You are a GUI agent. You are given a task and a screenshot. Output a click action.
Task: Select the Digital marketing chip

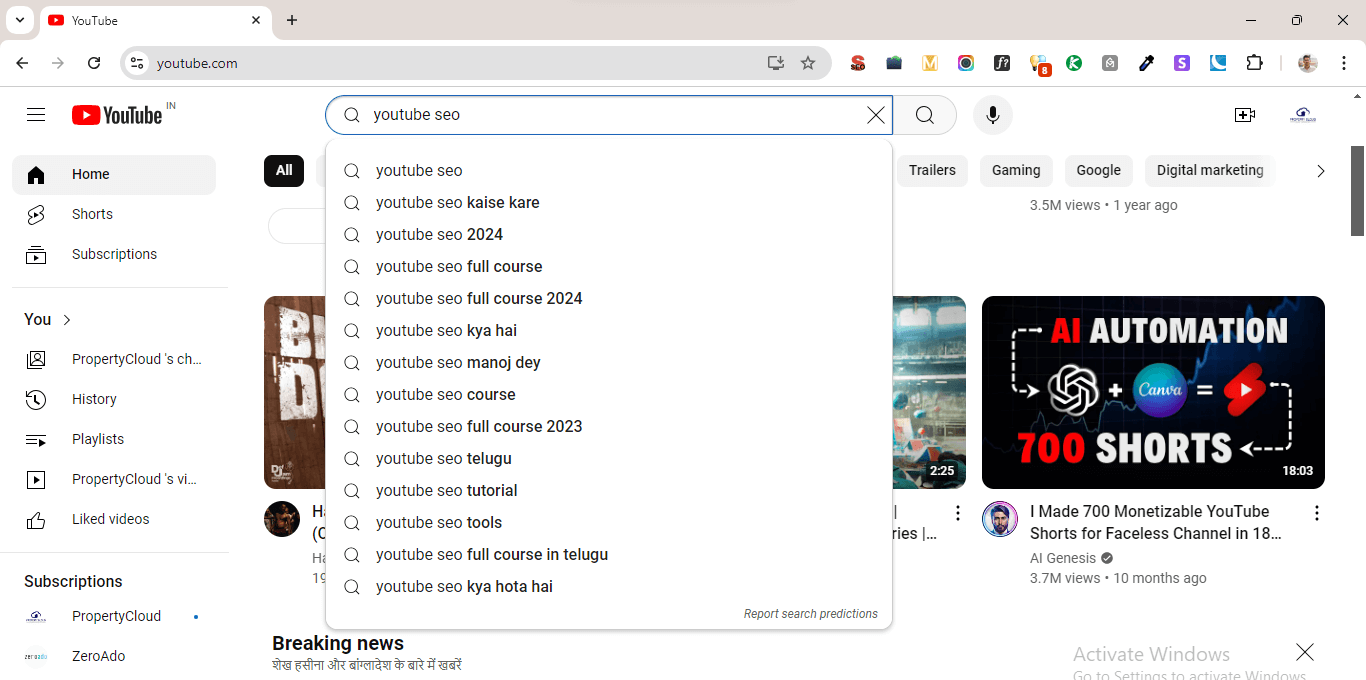1210,170
